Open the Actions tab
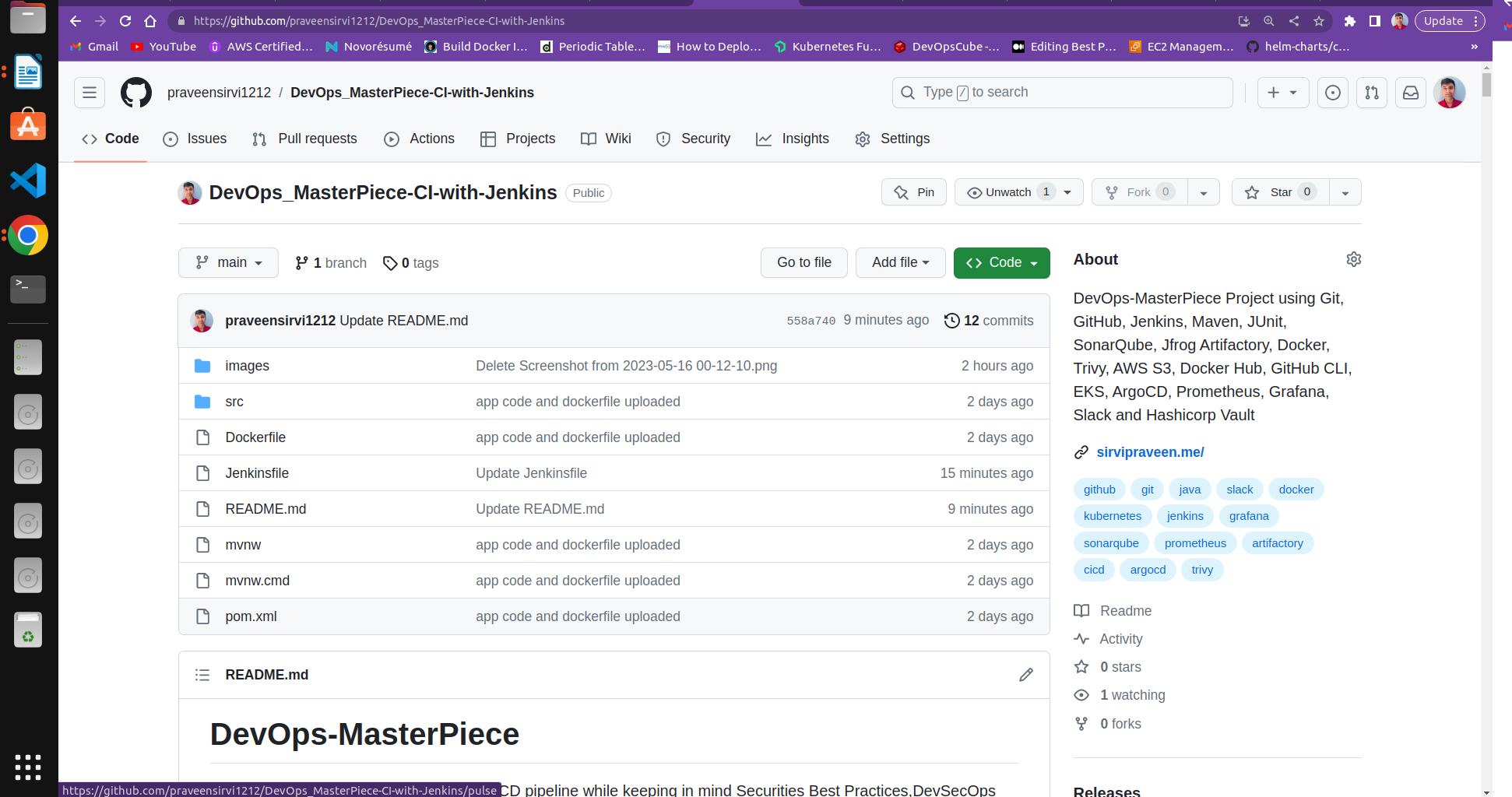 coord(419,139)
